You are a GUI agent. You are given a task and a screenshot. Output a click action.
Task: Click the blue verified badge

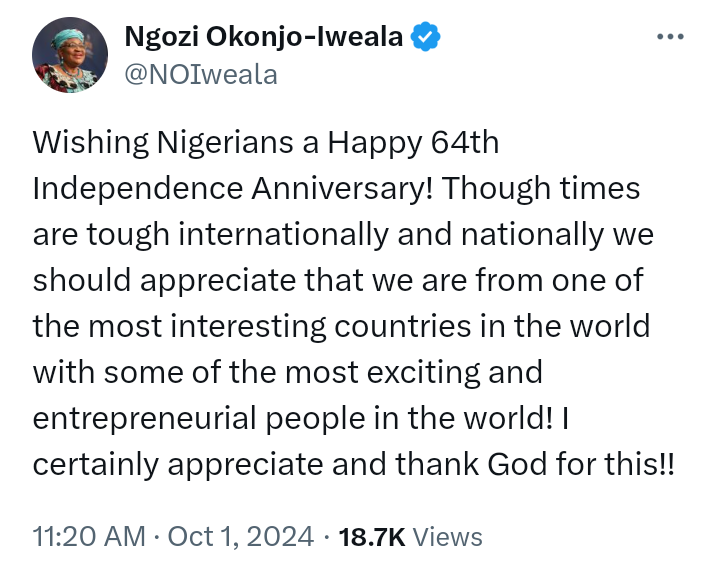click(425, 36)
